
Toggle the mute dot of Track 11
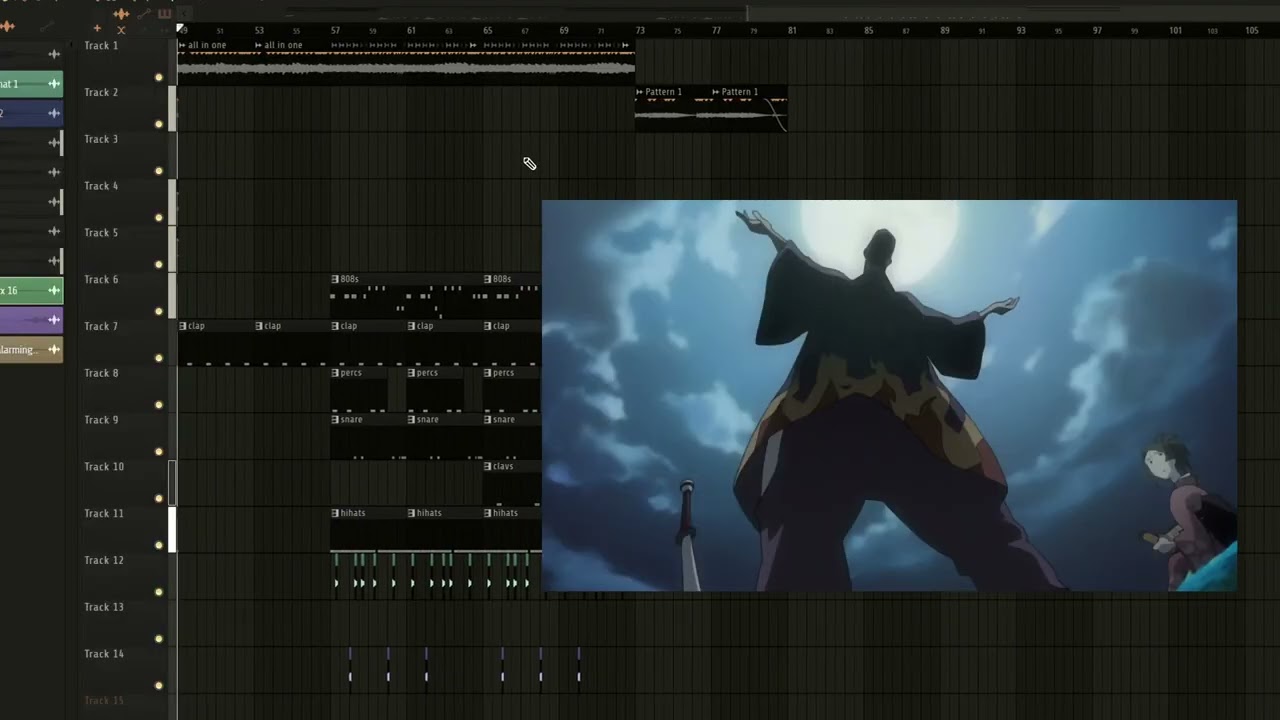click(x=158, y=545)
